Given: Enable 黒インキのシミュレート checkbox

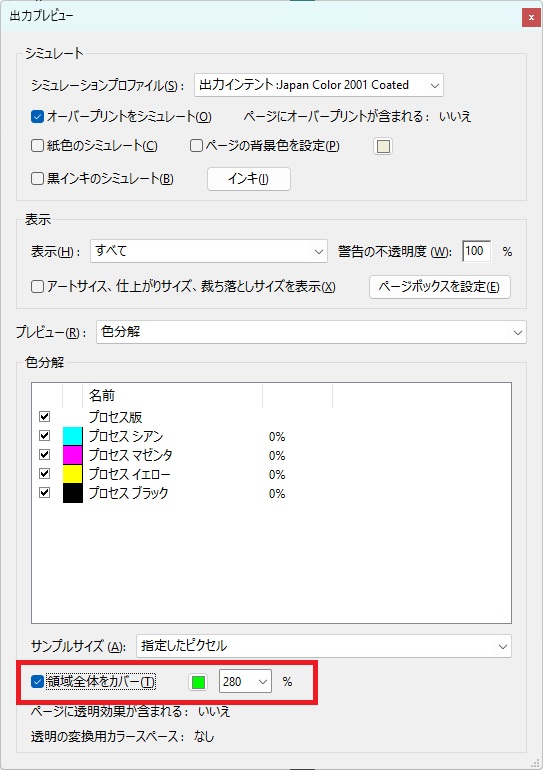Looking at the screenshot, I should click(37, 178).
